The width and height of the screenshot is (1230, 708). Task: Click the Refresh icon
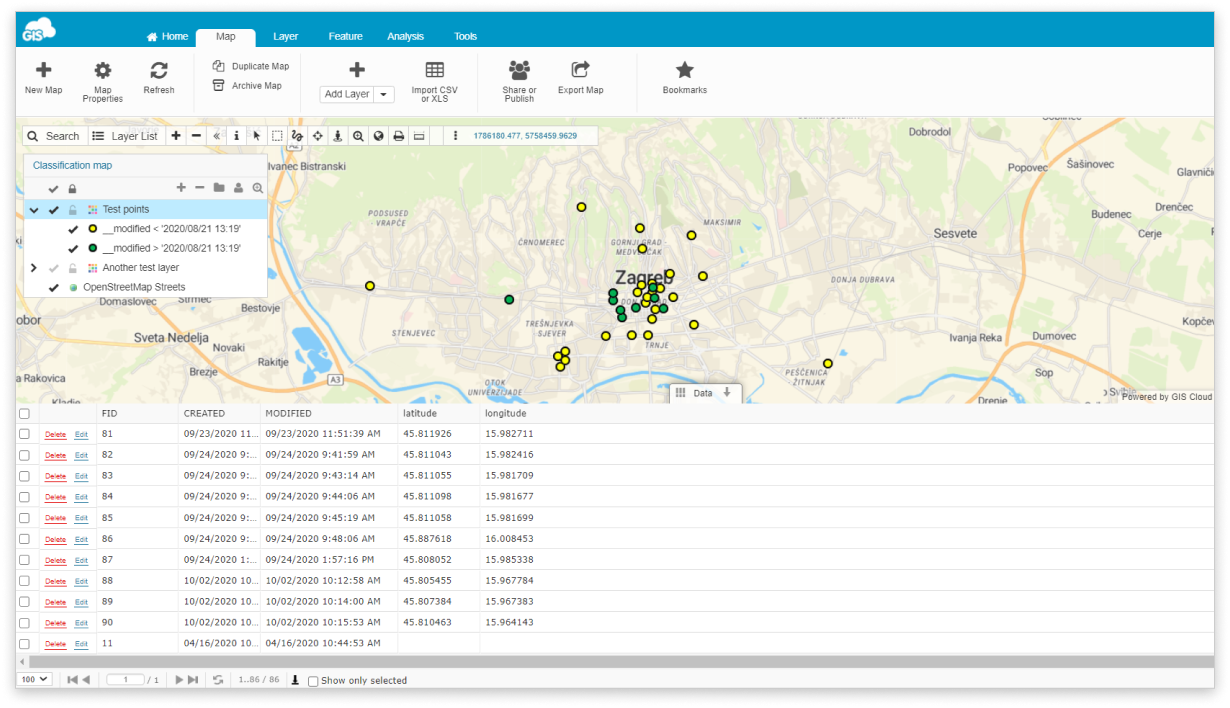[x=159, y=80]
